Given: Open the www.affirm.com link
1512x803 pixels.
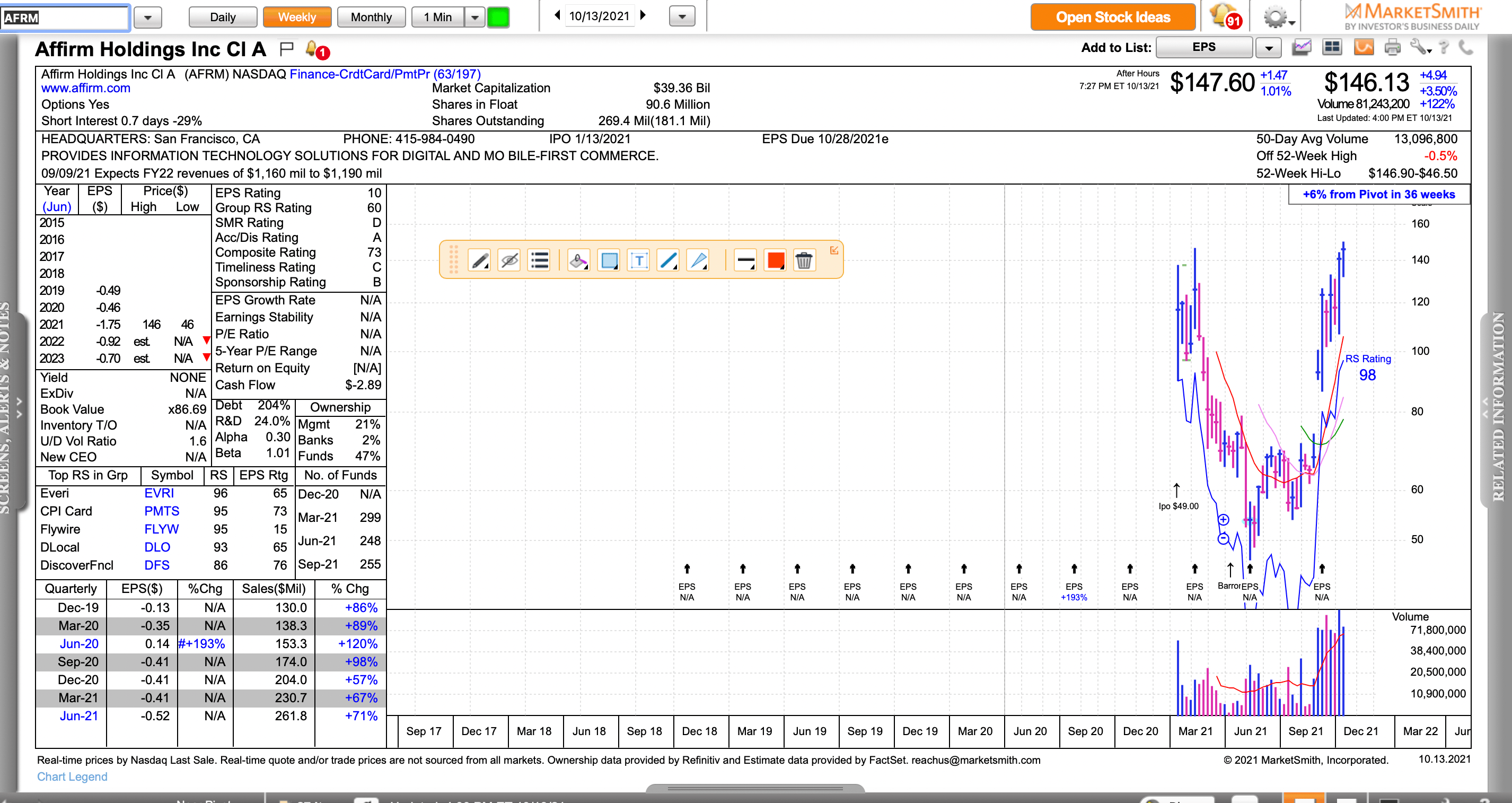Looking at the screenshot, I should pyautogui.click(x=86, y=88).
